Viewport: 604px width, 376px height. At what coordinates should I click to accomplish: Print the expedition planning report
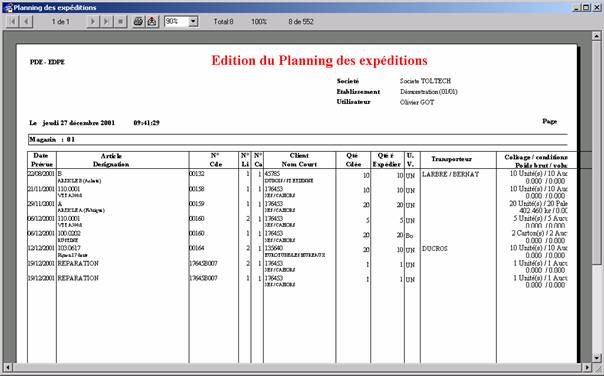138,22
